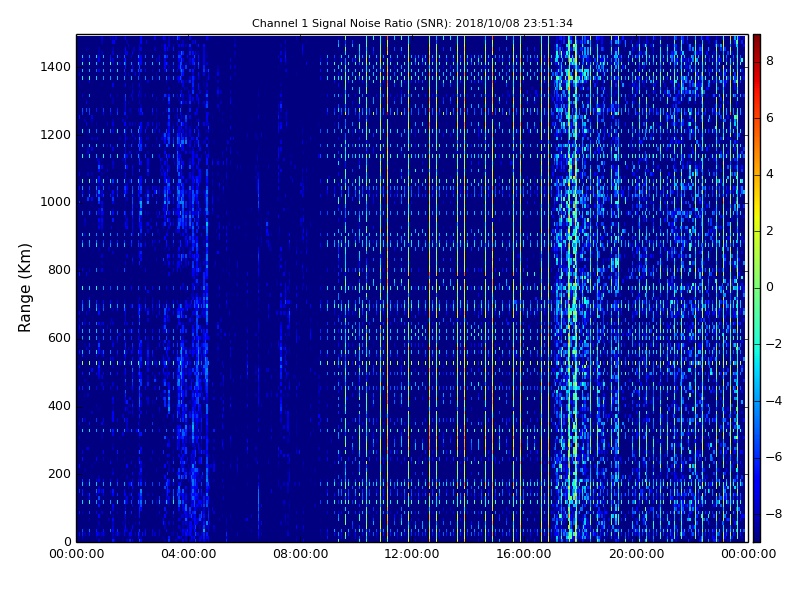Viewport: 800px width, 600px height.
Task: Click the colorbar value 0 label
Action: coord(770,287)
